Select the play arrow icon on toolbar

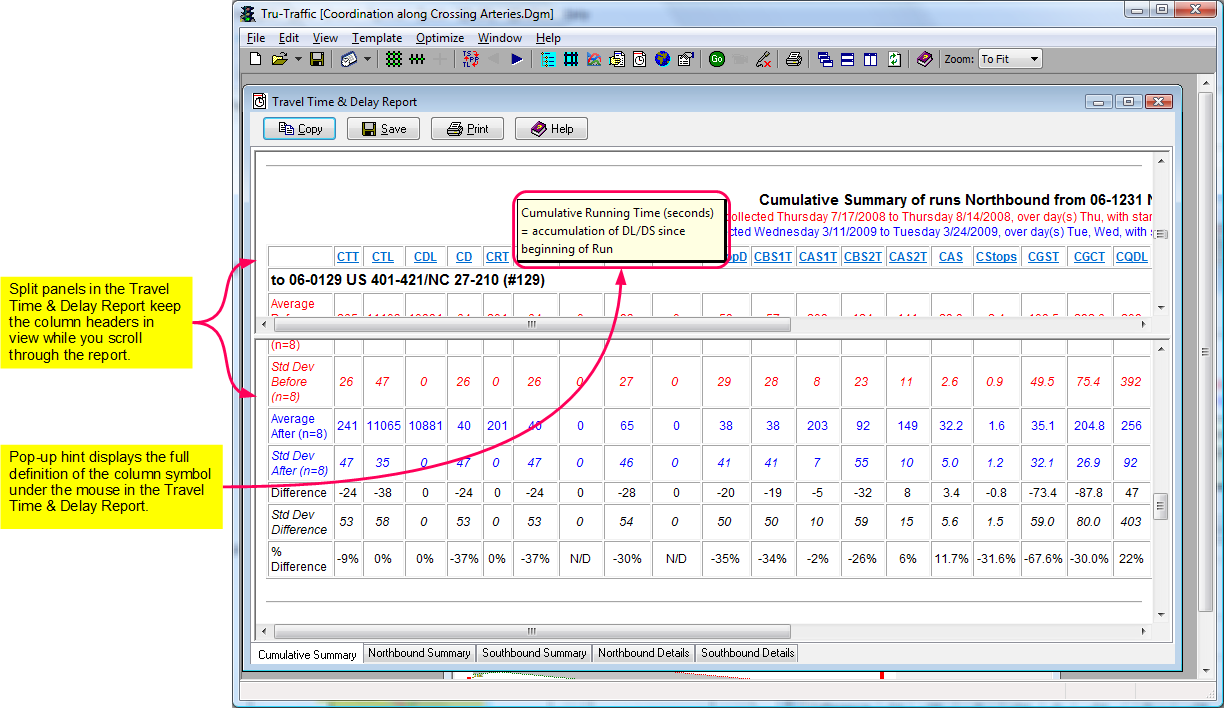(516, 59)
